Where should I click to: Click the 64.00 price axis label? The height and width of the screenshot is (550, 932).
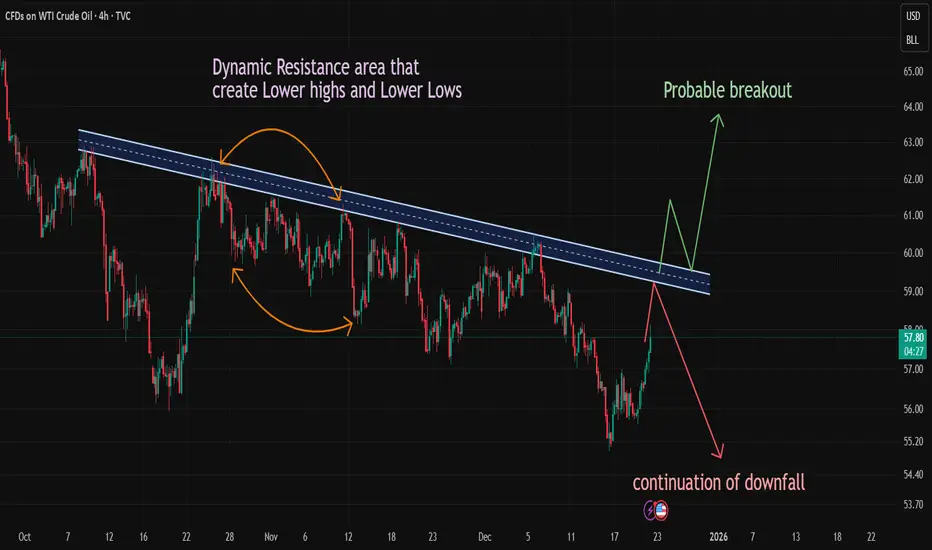coord(913,107)
